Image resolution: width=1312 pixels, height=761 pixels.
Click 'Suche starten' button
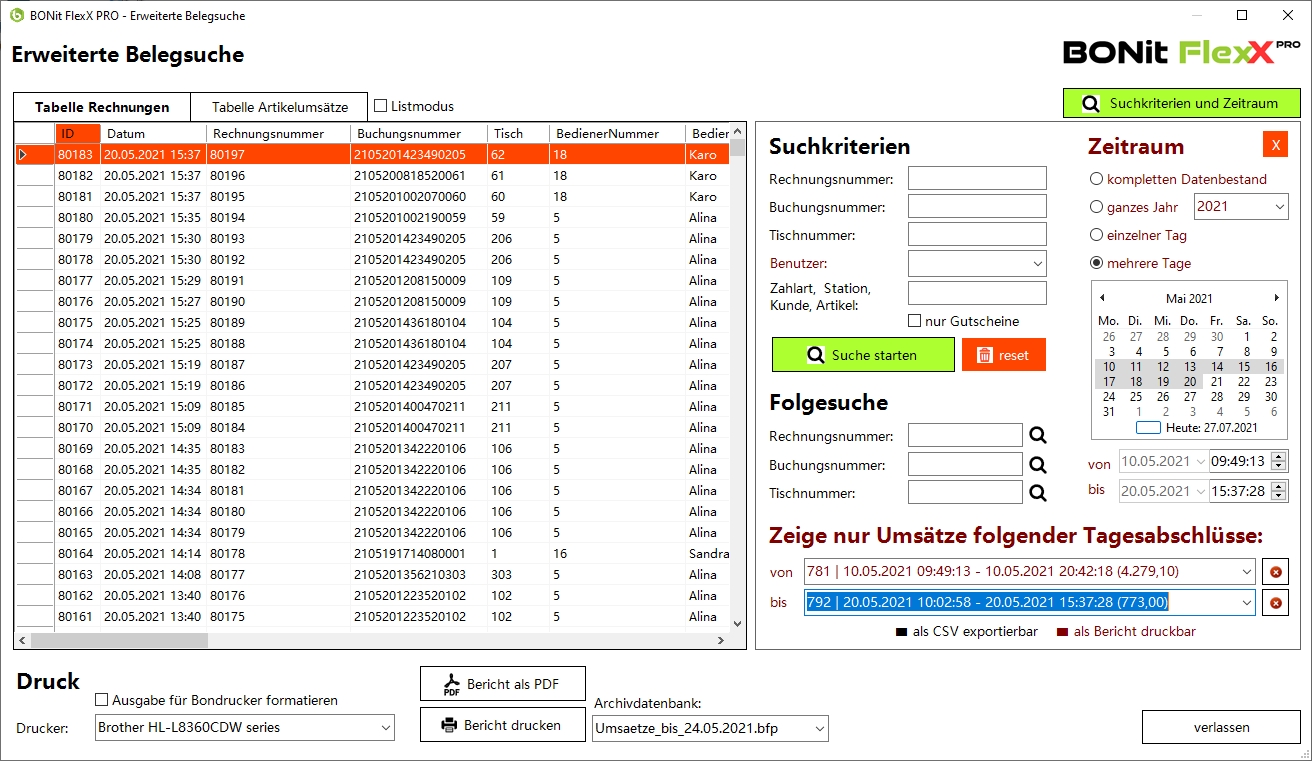click(864, 355)
